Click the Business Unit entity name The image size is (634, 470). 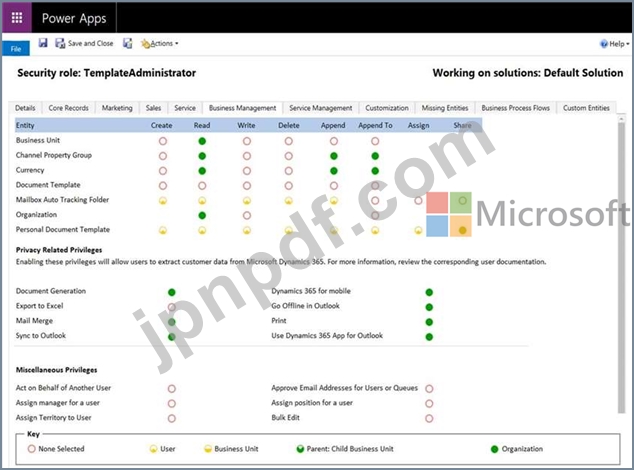point(38,140)
